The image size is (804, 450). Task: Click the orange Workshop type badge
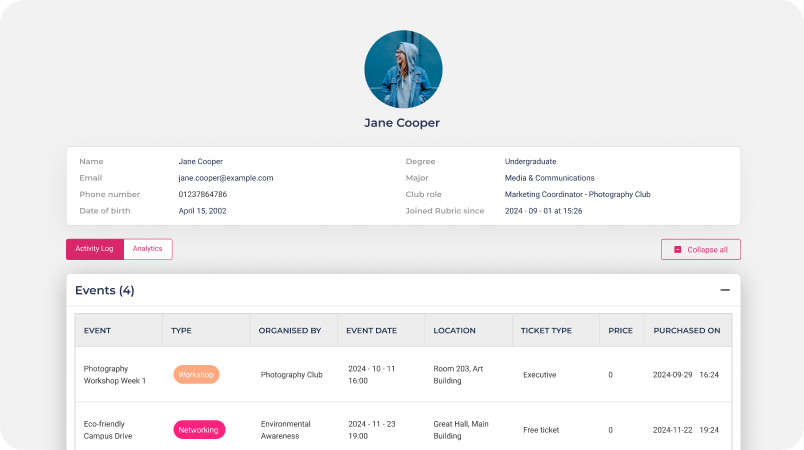point(196,375)
